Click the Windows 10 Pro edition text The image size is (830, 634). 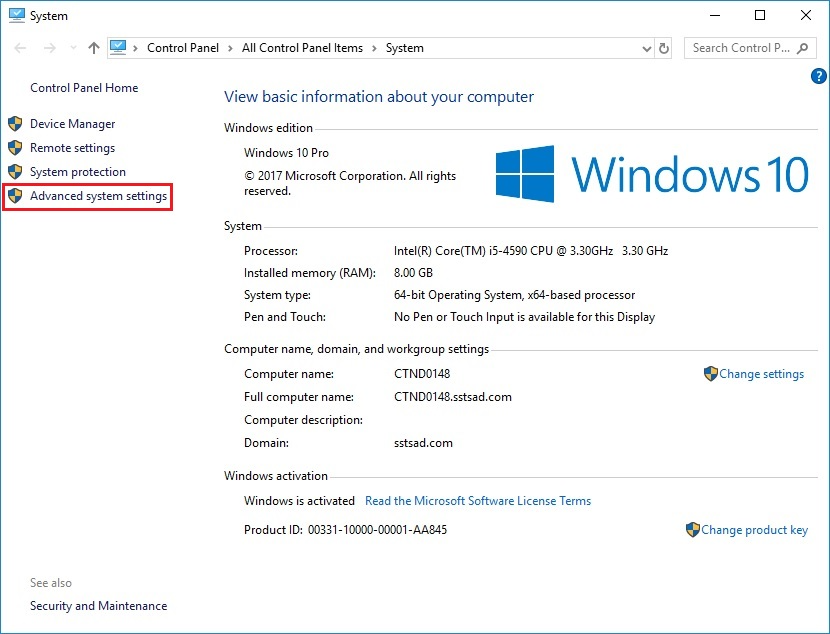[286, 153]
